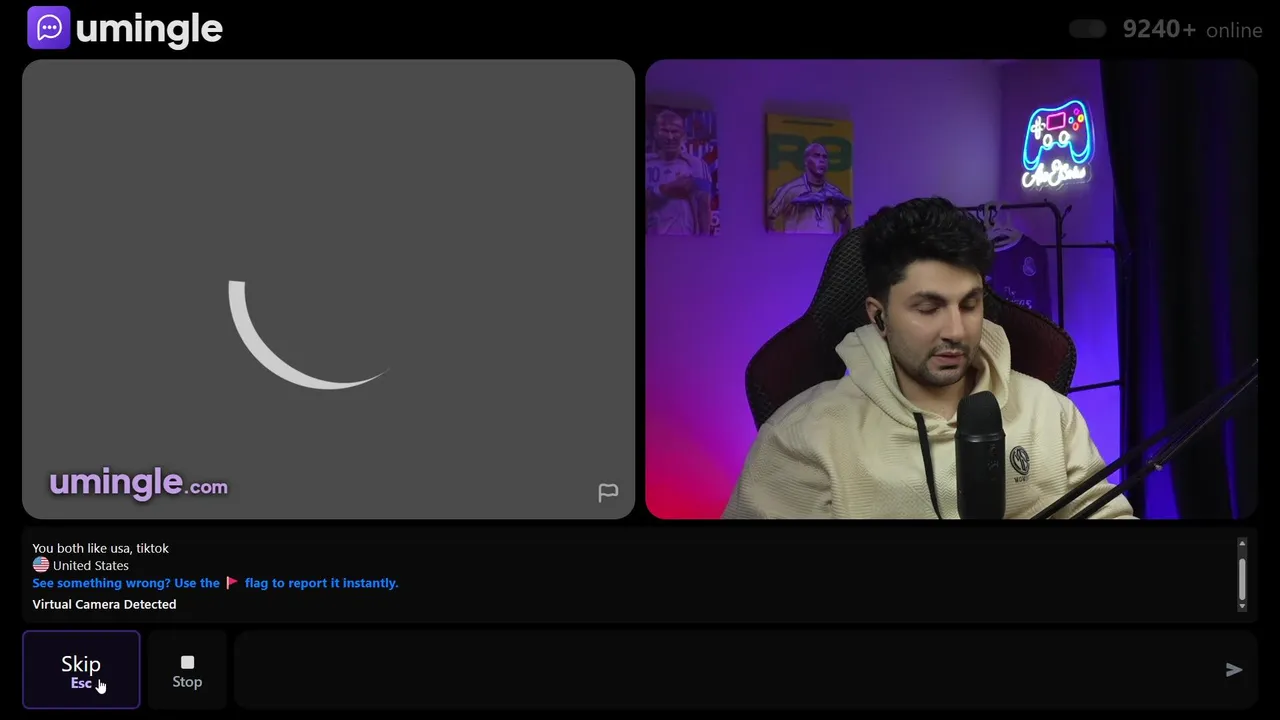Click the loading stranger video panel
The width and height of the screenshot is (1280, 720).
pyautogui.click(x=328, y=289)
